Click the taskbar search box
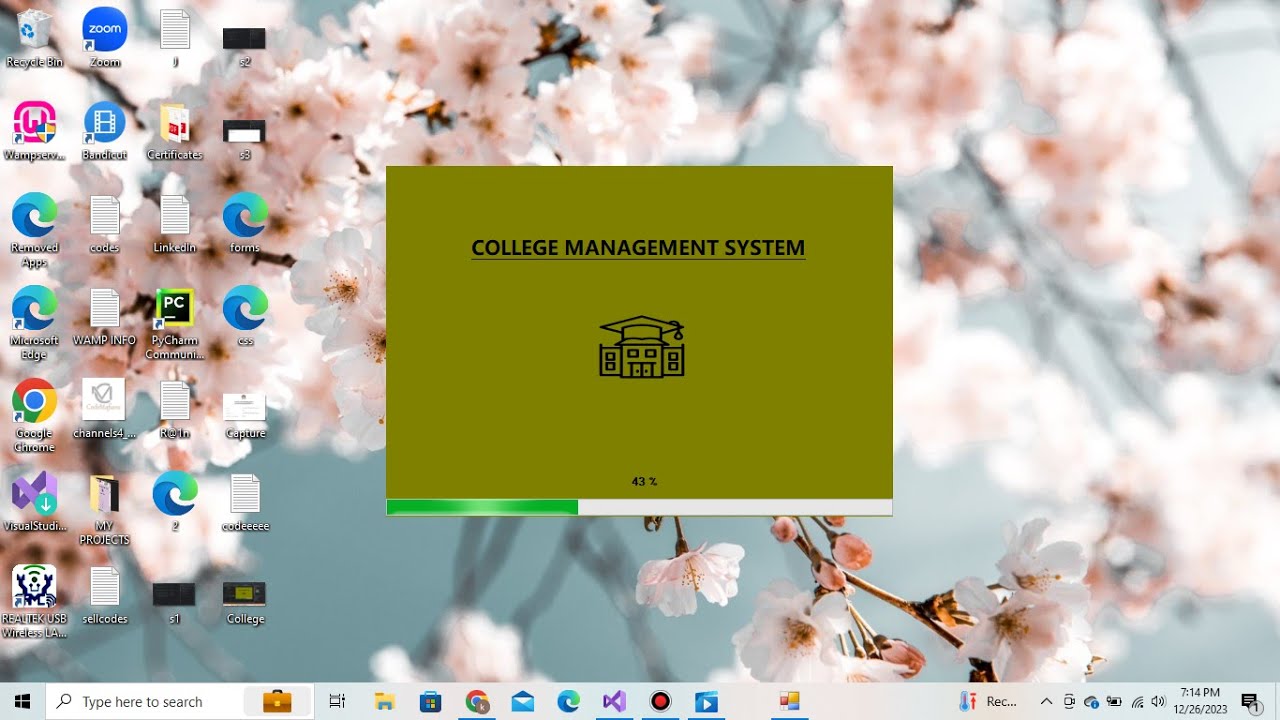1280x720 pixels. pyautogui.click(x=180, y=702)
